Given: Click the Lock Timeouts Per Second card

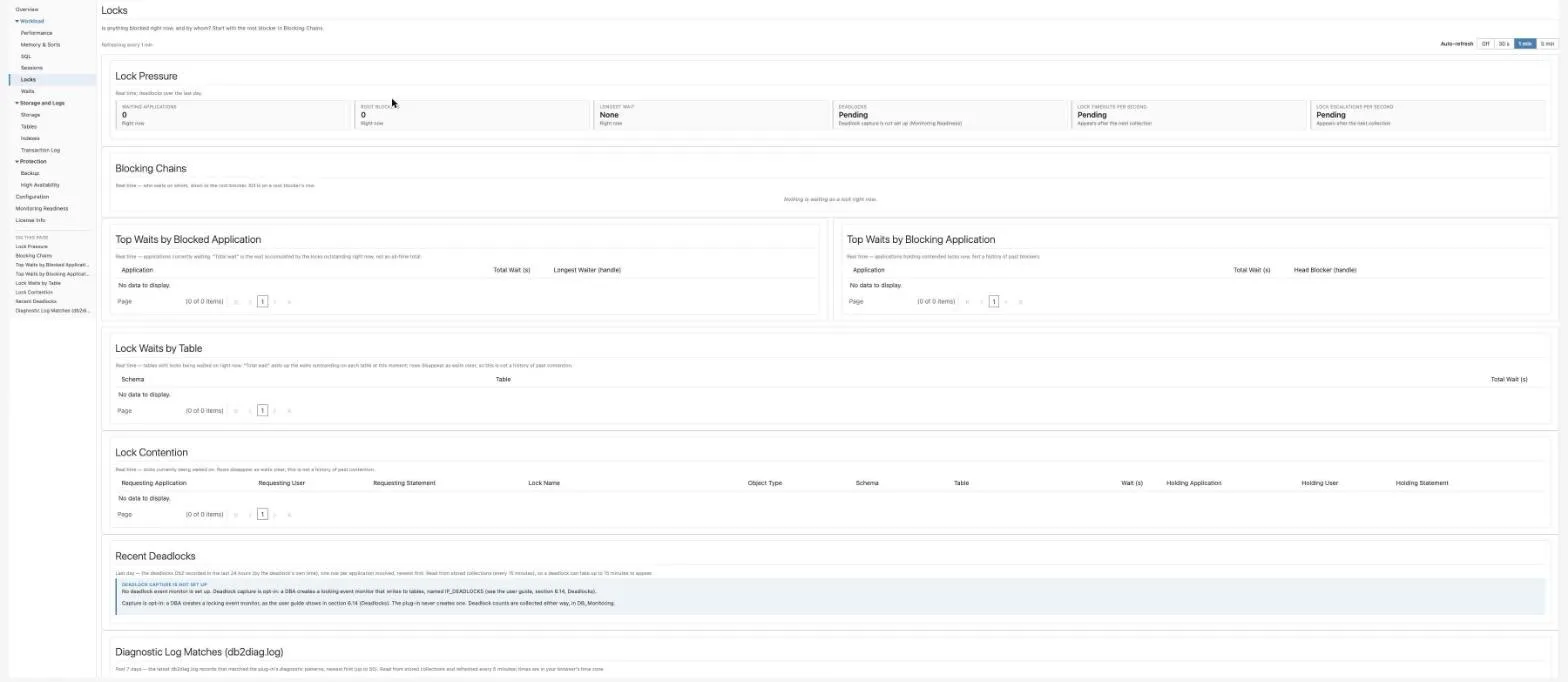Looking at the screenshot, I should (1189, 115).
